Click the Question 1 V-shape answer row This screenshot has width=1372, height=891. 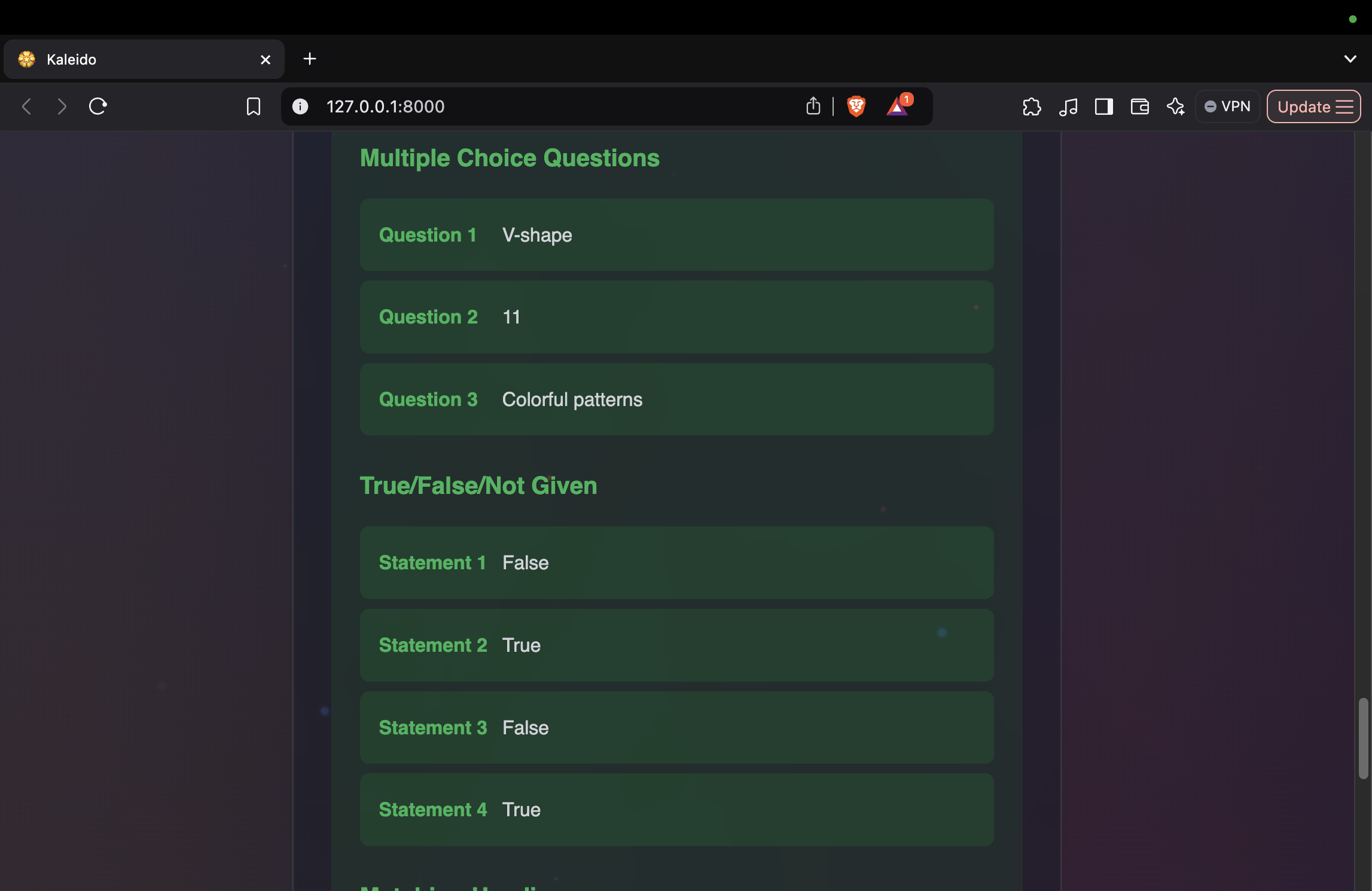pos(676,234)
